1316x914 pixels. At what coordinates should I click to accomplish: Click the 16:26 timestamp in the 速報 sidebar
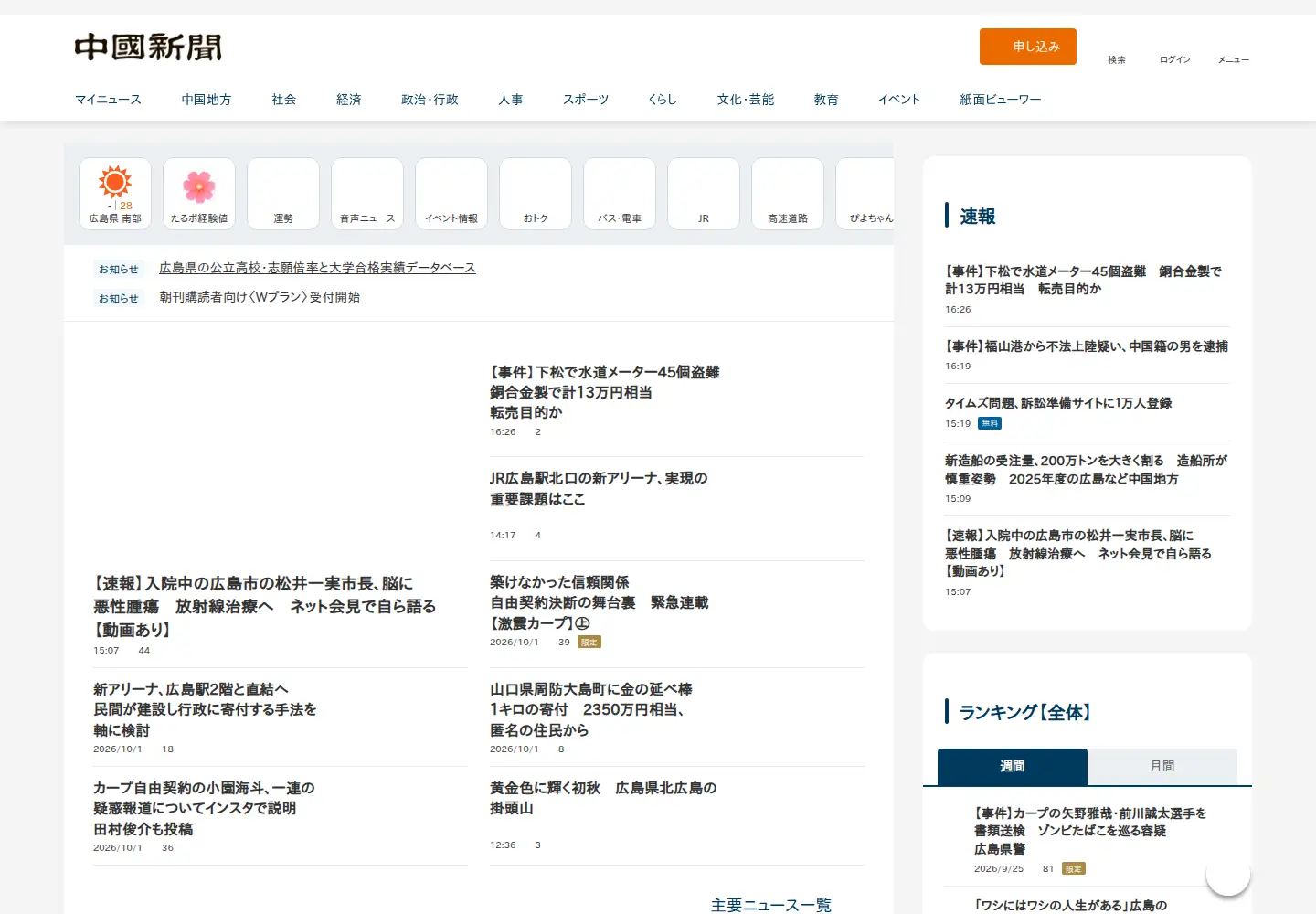[958, 310]
